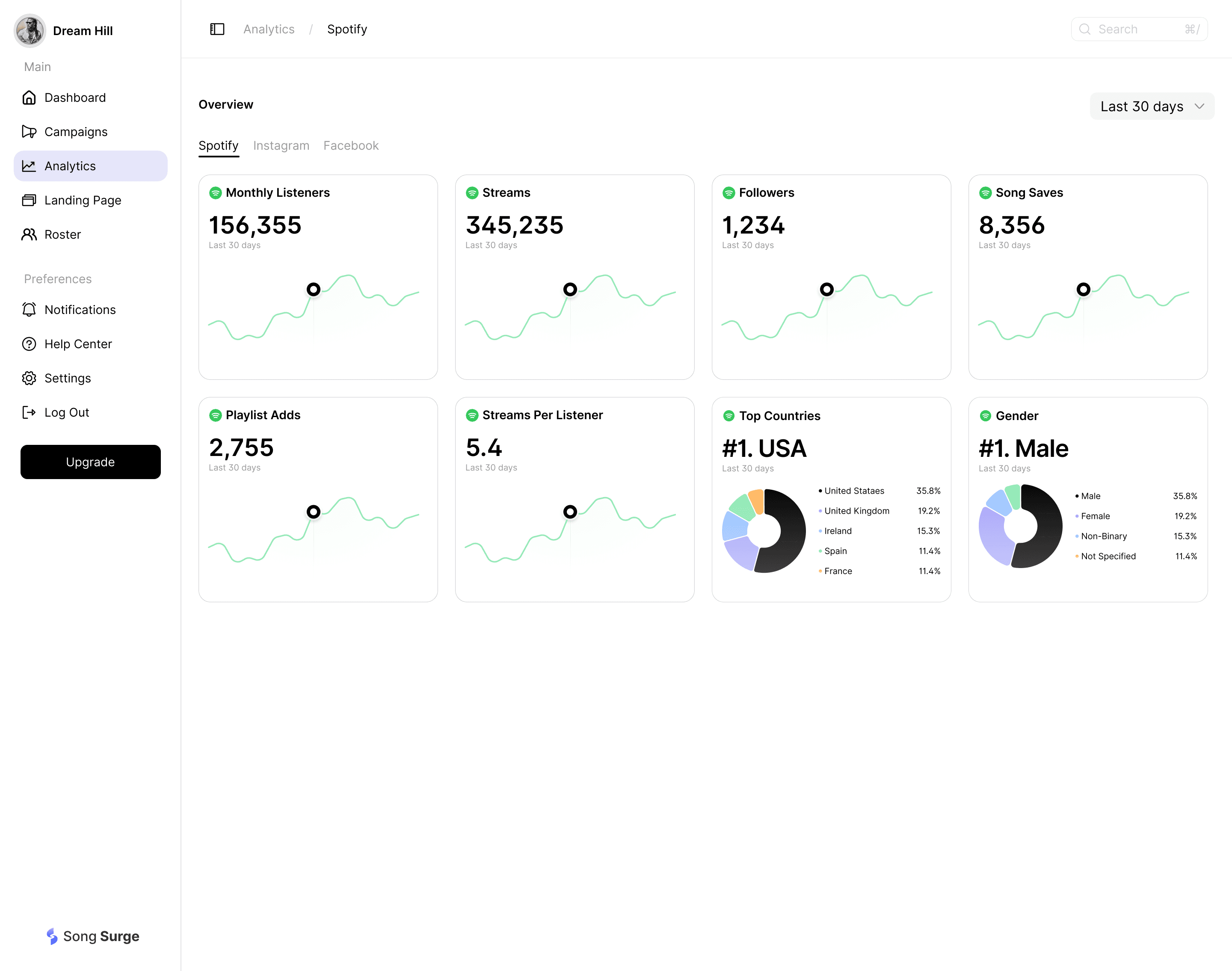This screenshot has width=1232, height=971.
Task: Click data point marker on Song Saves chart
Action: (x=1083, y=289)
